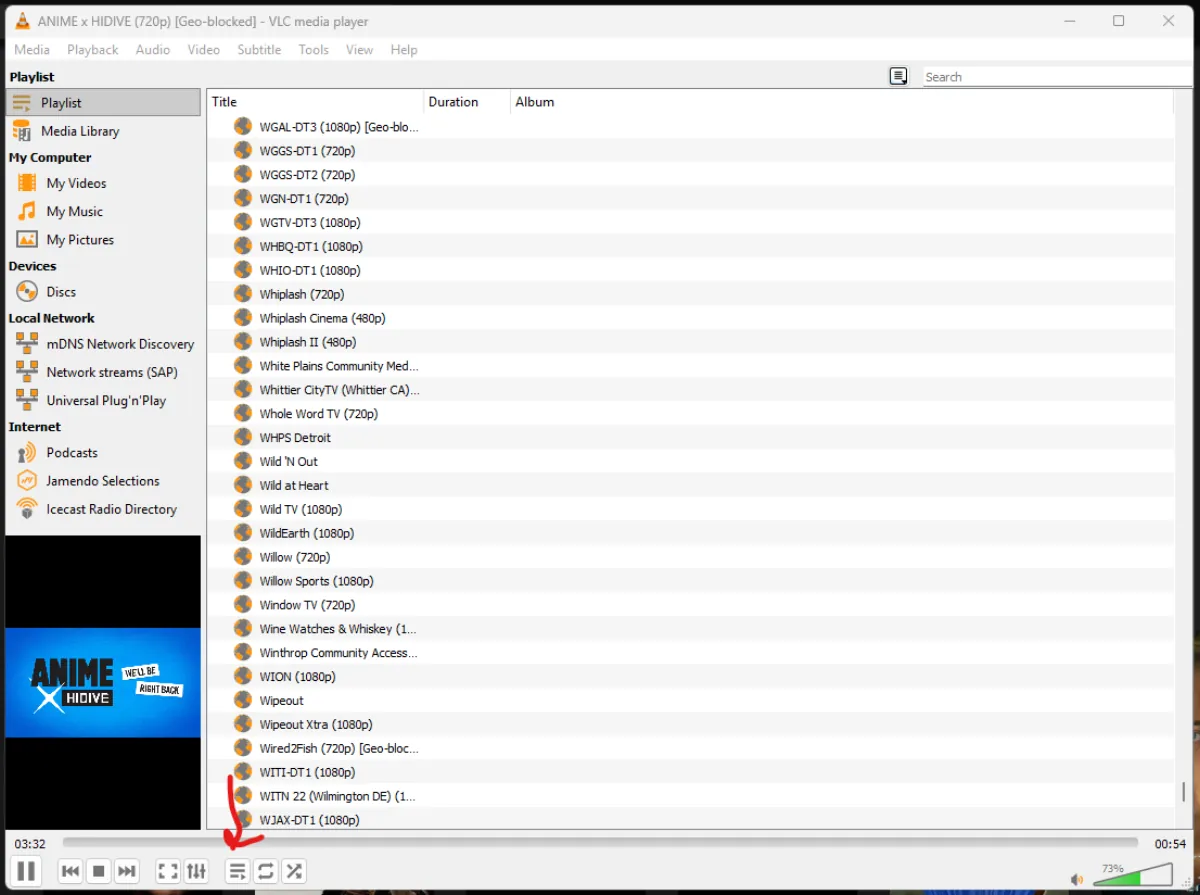Sort playlist by Album column header

click(x=840, y=102)
